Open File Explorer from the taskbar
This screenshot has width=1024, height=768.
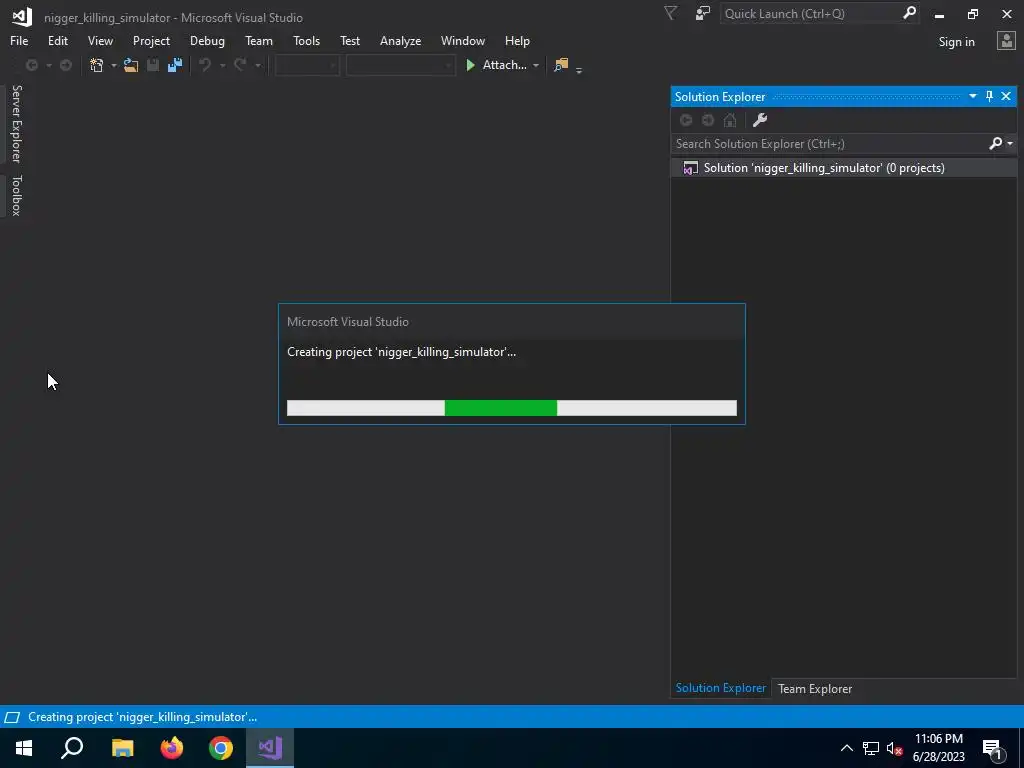(122, 748)
